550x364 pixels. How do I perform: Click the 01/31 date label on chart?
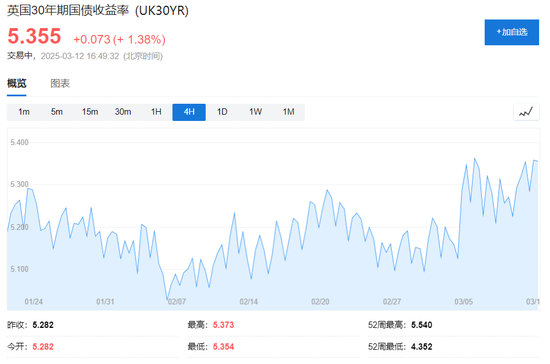tap(105, 302)
